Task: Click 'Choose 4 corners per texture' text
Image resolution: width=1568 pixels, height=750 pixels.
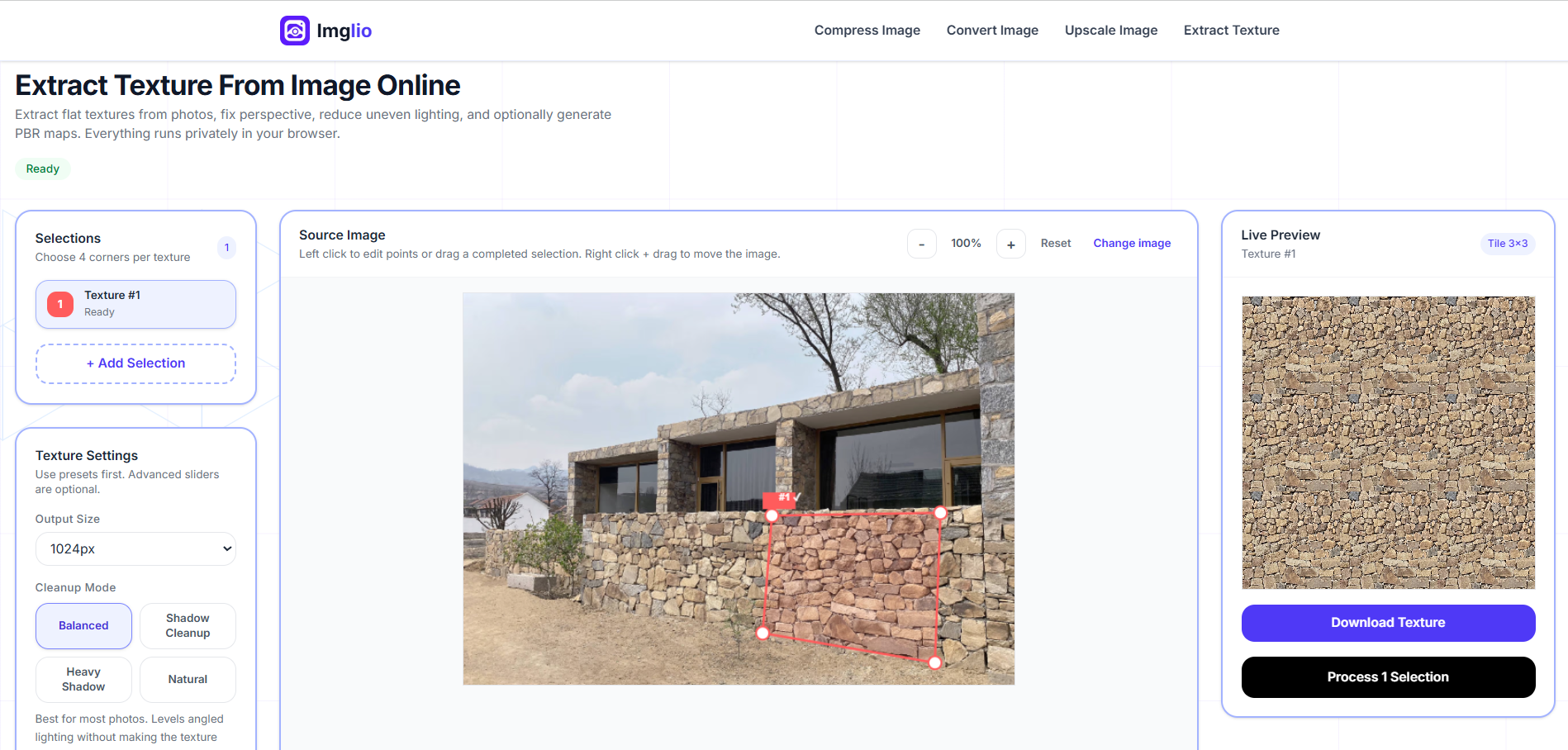Action: click(x=112, y=258)
